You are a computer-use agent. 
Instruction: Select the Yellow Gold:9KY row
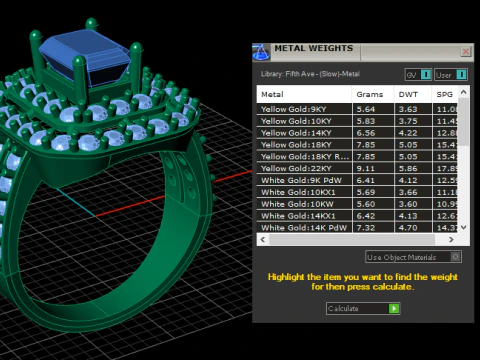pos(357,109)
